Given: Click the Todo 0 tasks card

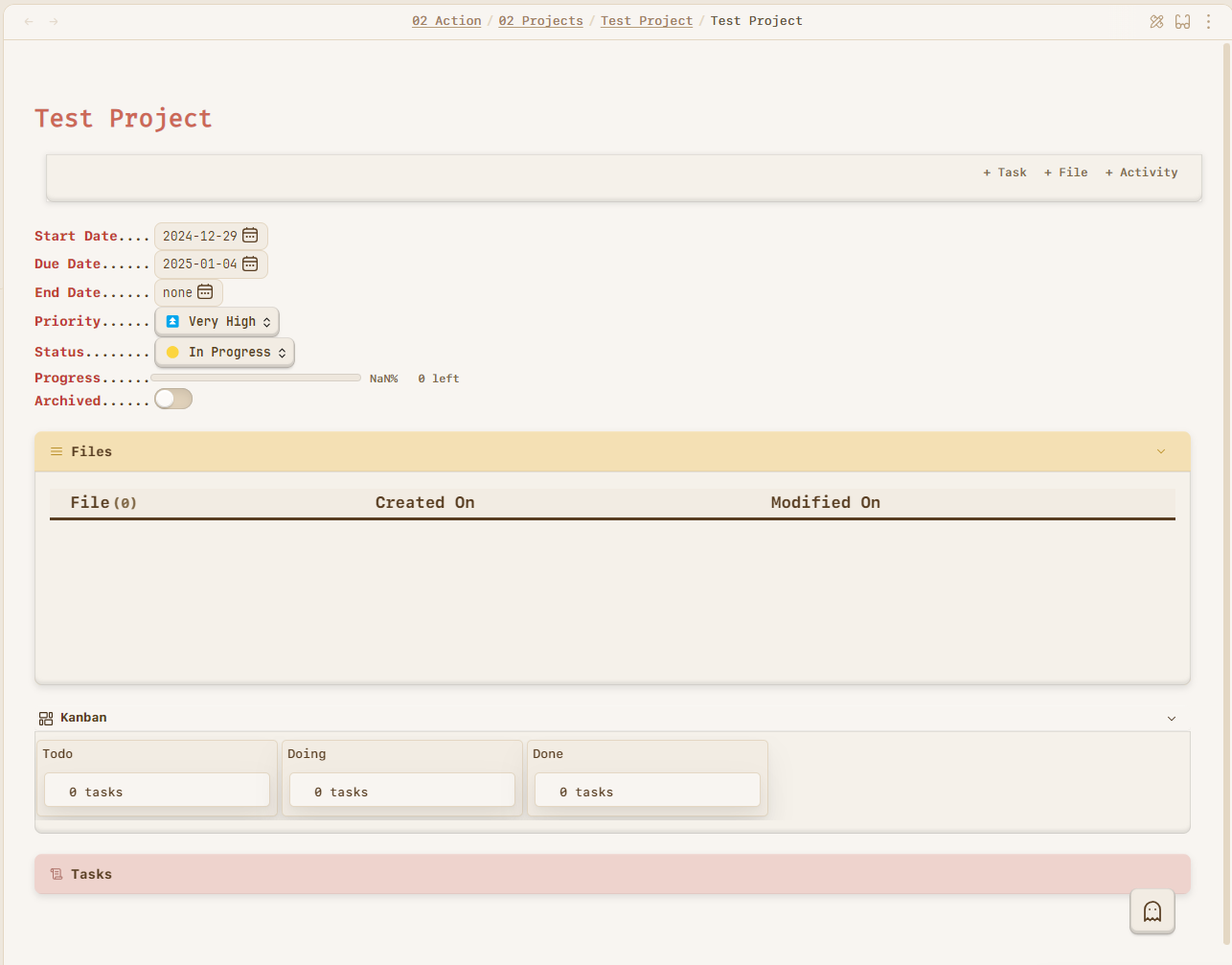Looking at the screenshot, I should 157,791.
